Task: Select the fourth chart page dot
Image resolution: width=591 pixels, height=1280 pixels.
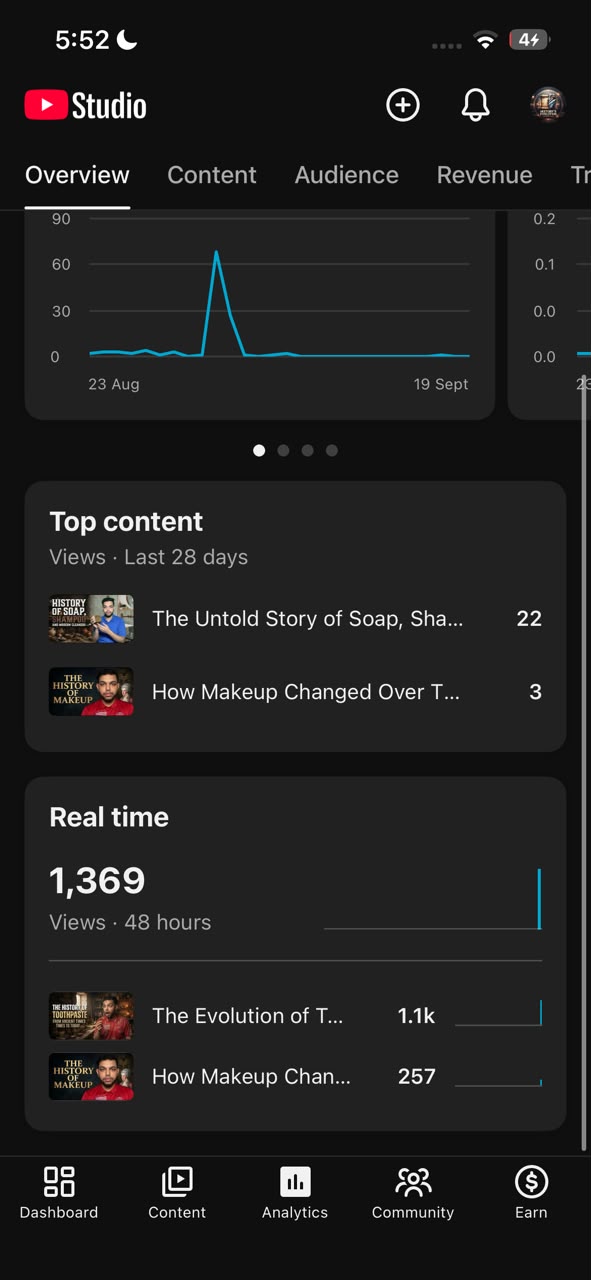Action: click(x=331, y=450)
